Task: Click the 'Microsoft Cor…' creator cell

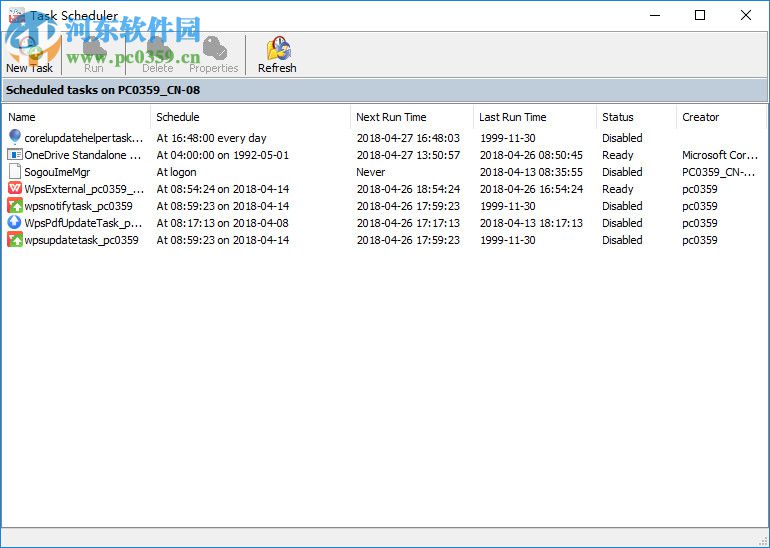Action: coord(720,155)
